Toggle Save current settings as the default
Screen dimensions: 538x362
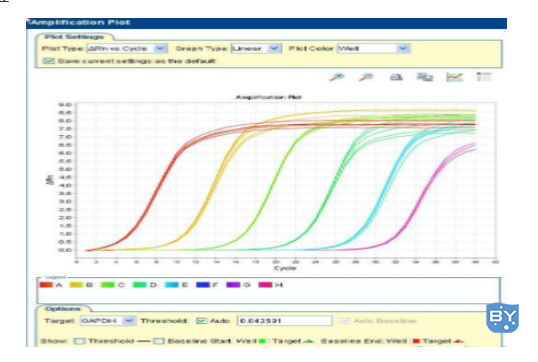coord(48,61)
